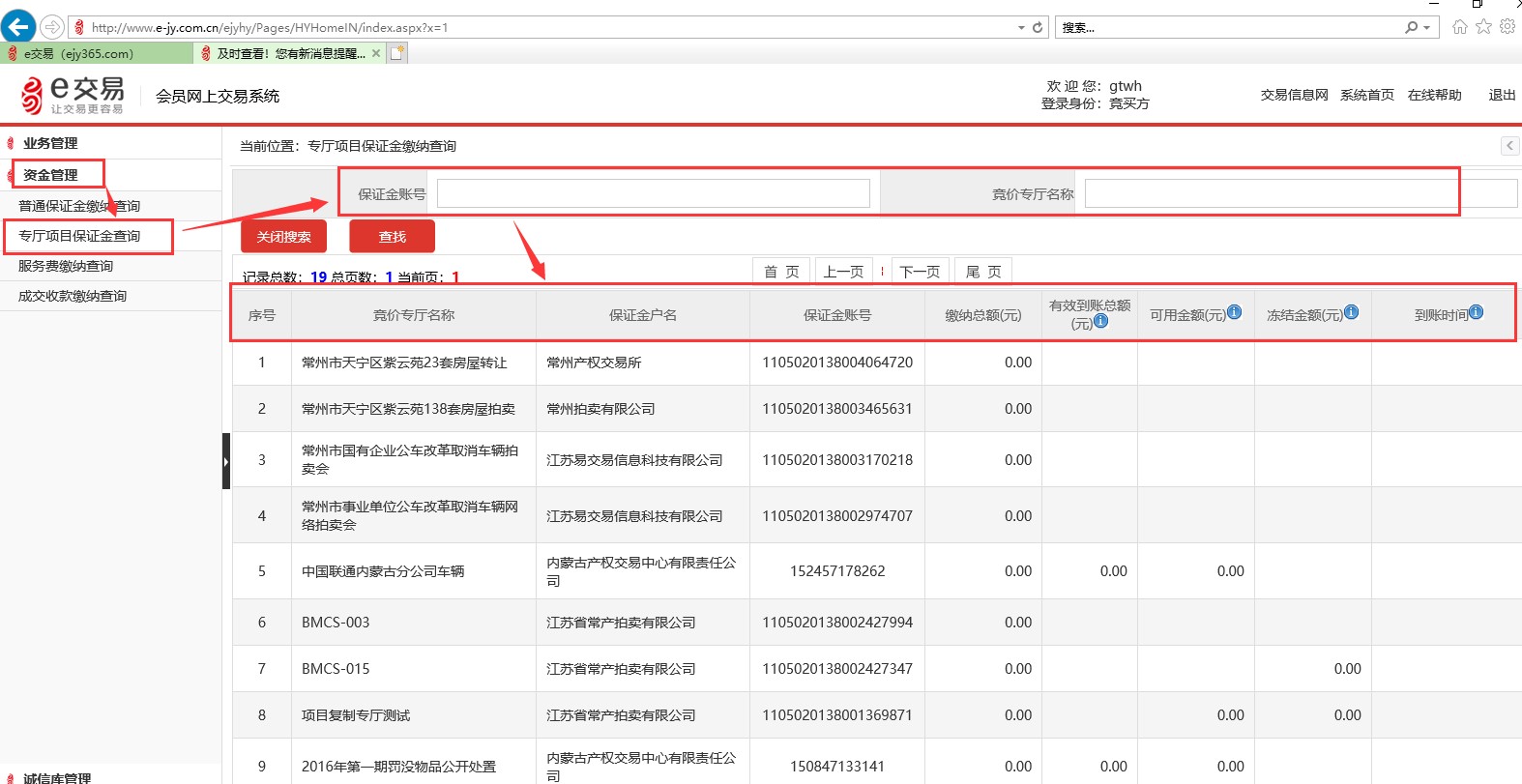Click the browser back arrow button
Screen dimensions: 1522x784
(x=18, y=27)
